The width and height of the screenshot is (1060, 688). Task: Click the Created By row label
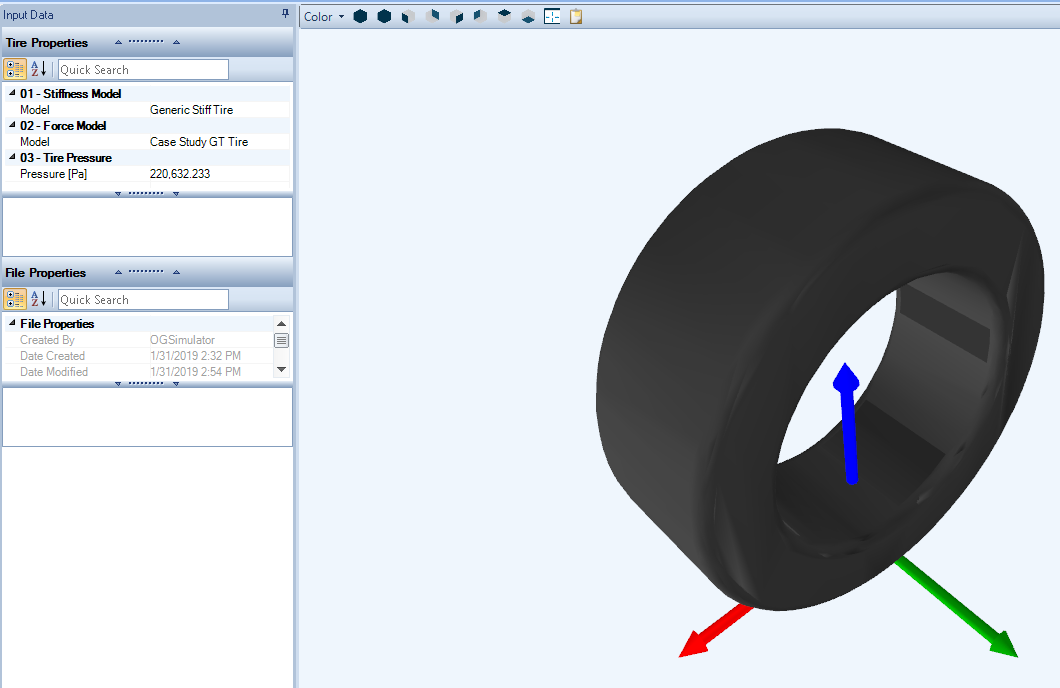coord(47,340)
